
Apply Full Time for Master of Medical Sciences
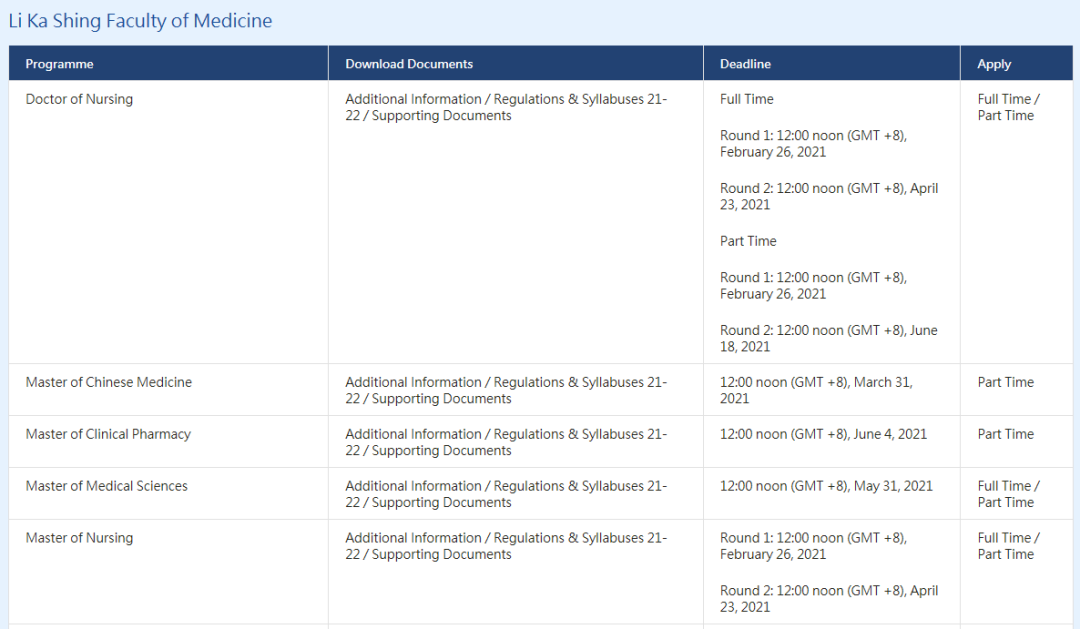tap(1004, 486)
